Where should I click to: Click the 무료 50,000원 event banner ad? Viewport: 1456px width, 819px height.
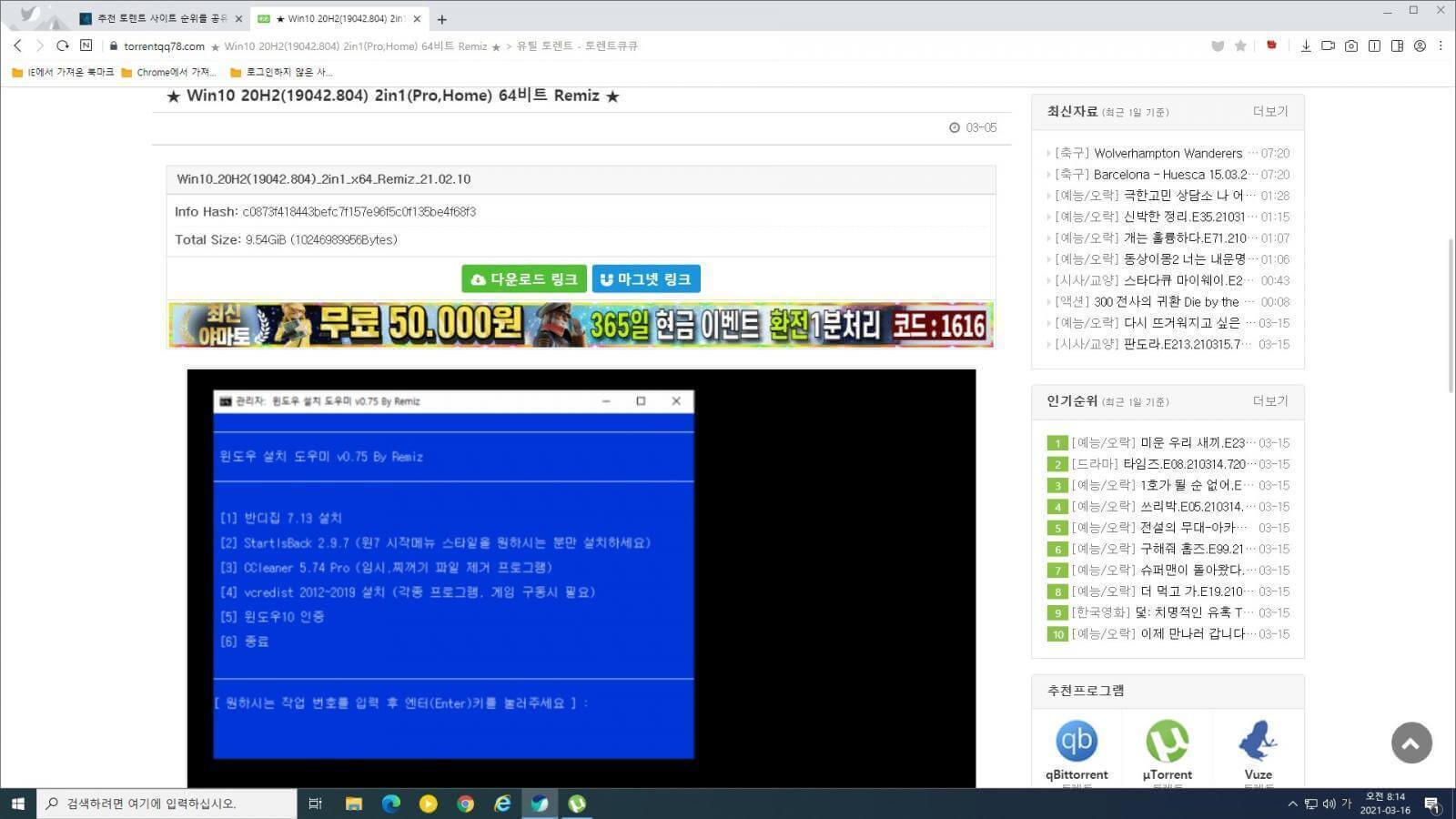pos(581,325)
